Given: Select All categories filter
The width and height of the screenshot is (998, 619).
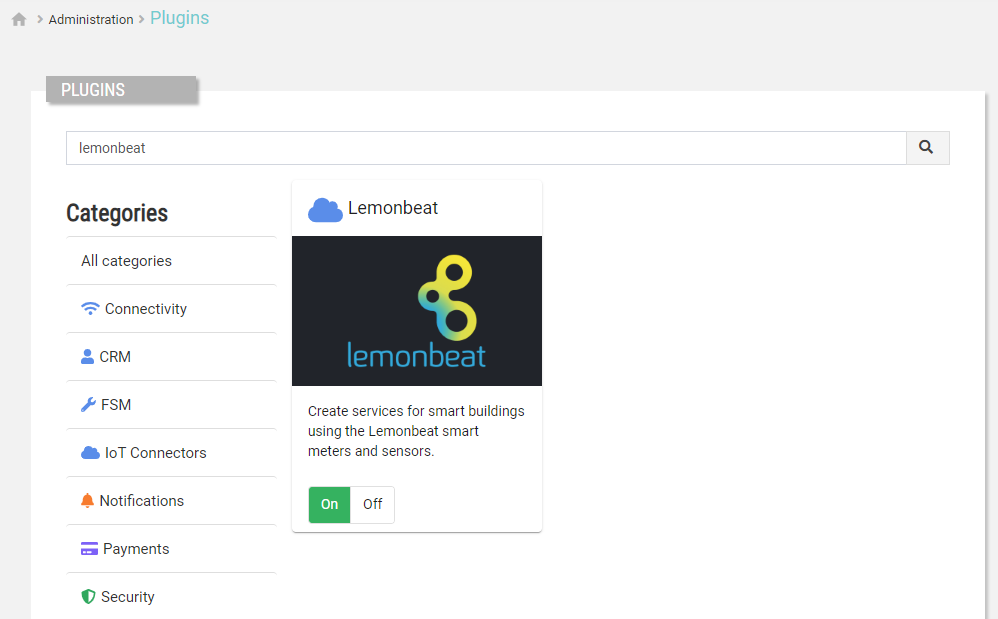Looking at the screenshot, I should 127,261.
